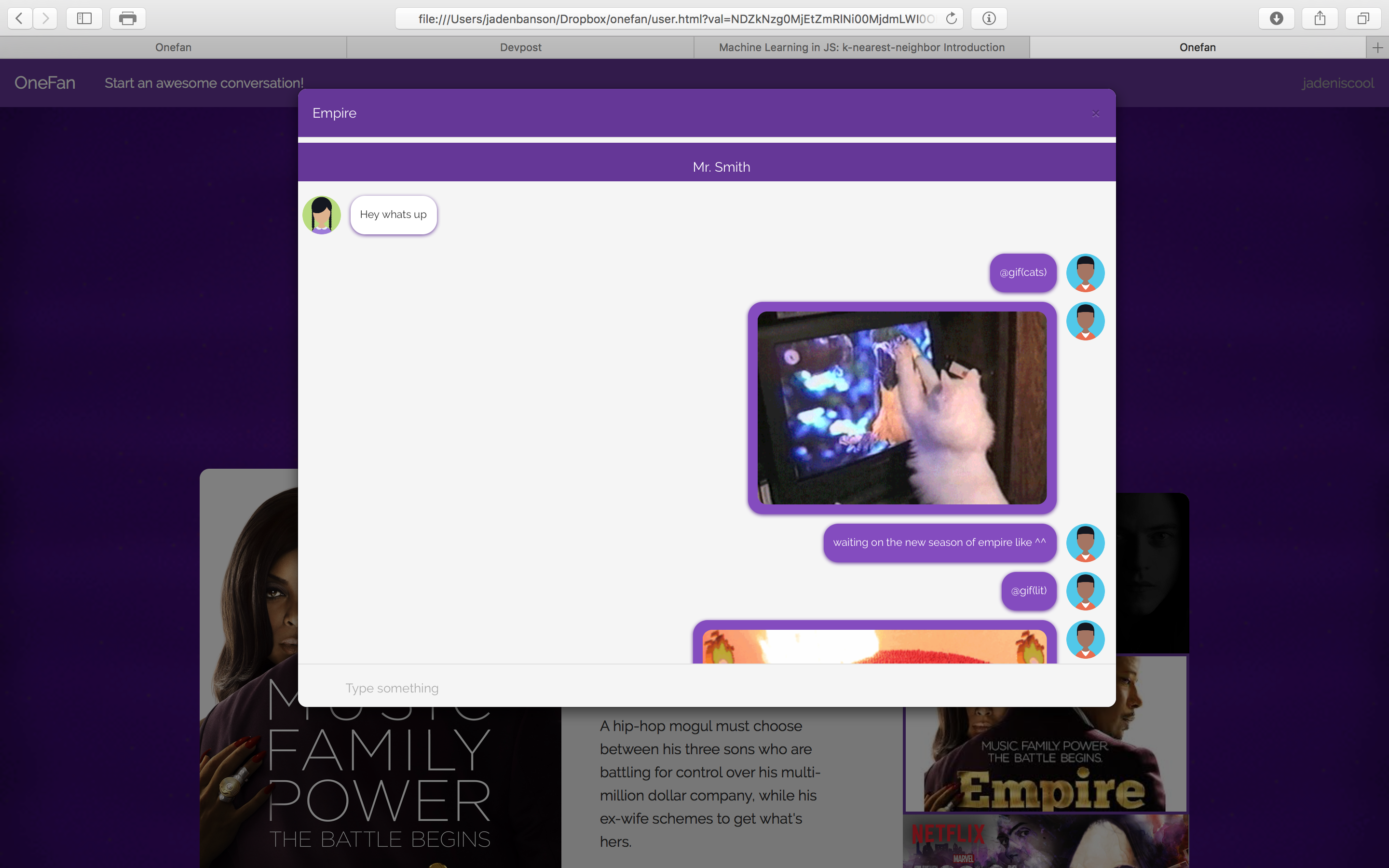This screenshot has height=868, width=1389.
Task: Click the forward navigation arrow
Action: click(x=45, y=18)
